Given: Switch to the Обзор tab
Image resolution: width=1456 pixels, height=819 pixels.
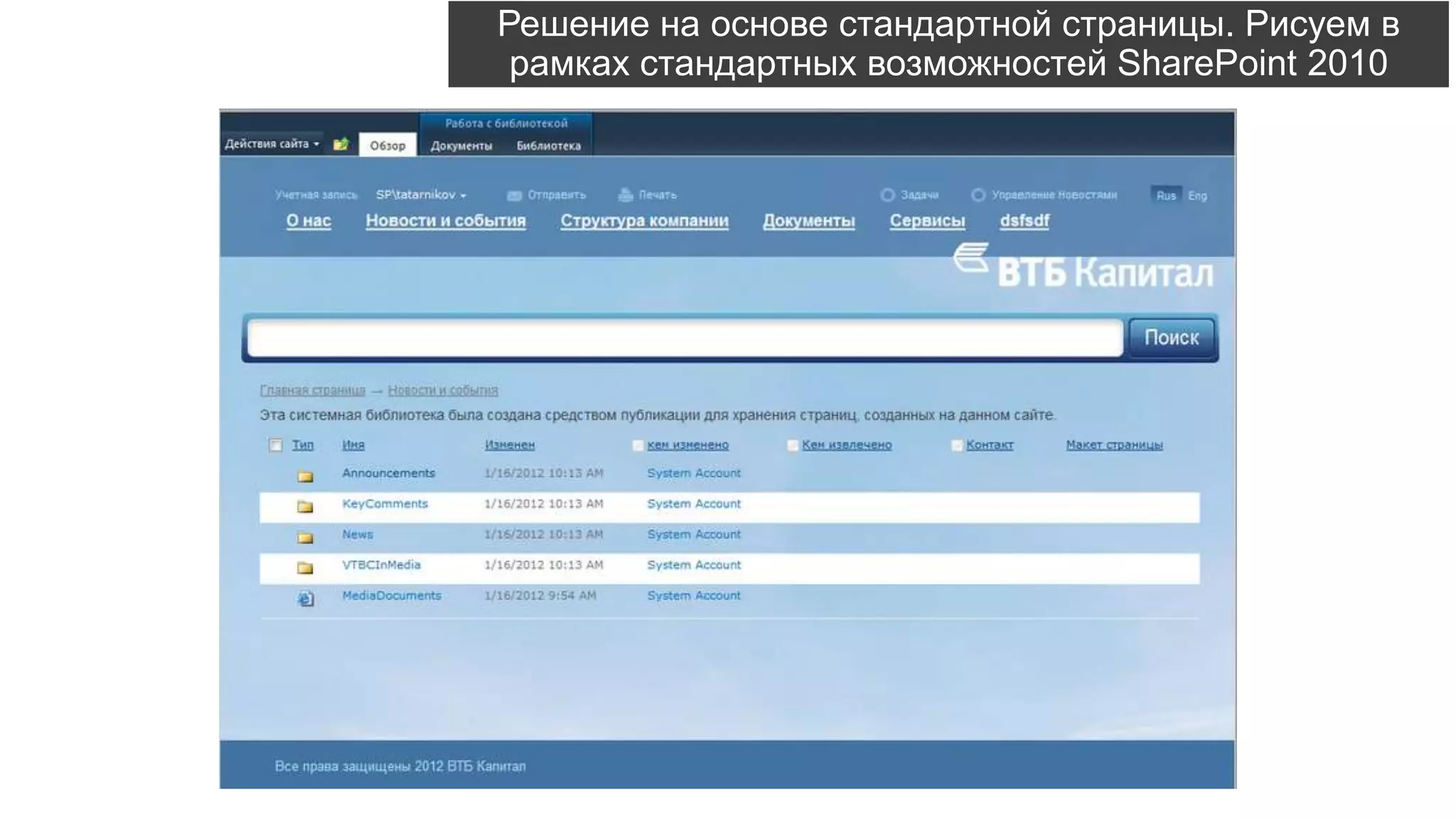Looking at the screenshot, I should coord(387,145).
